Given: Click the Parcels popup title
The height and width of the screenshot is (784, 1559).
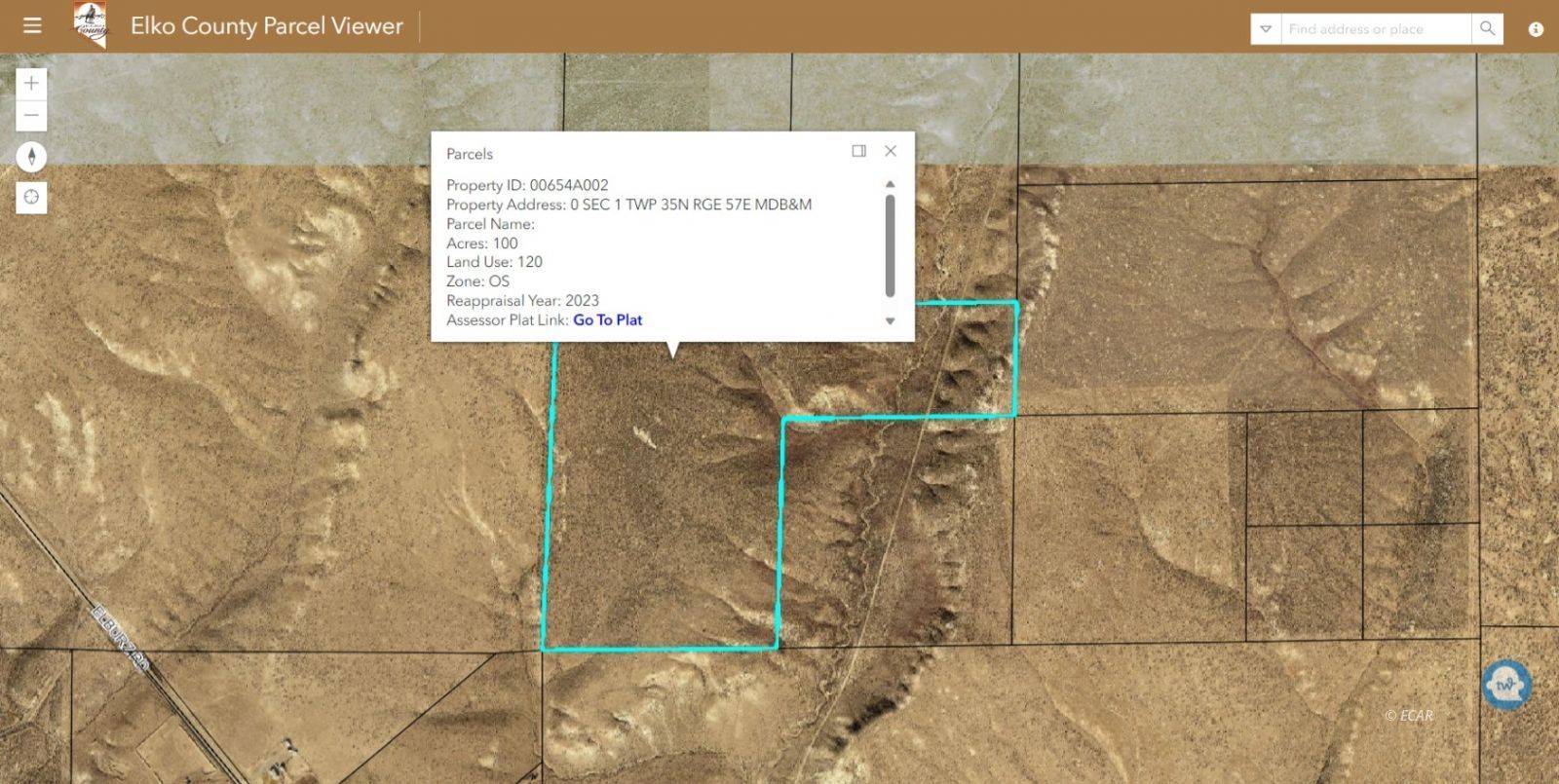Looking at the screenshot, I should (x=470, y=154).
